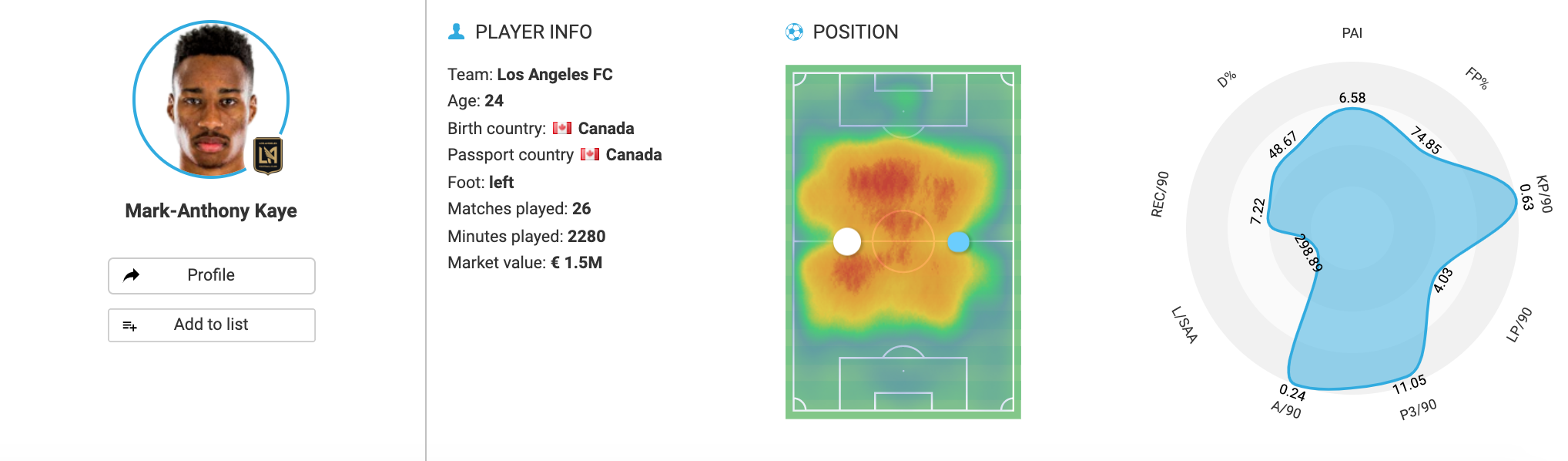Image resolution: width=1568 pixels, height=461 pixels.
Task: Click the PAI label on radar chart
Action: click(x=1352, y=33)
